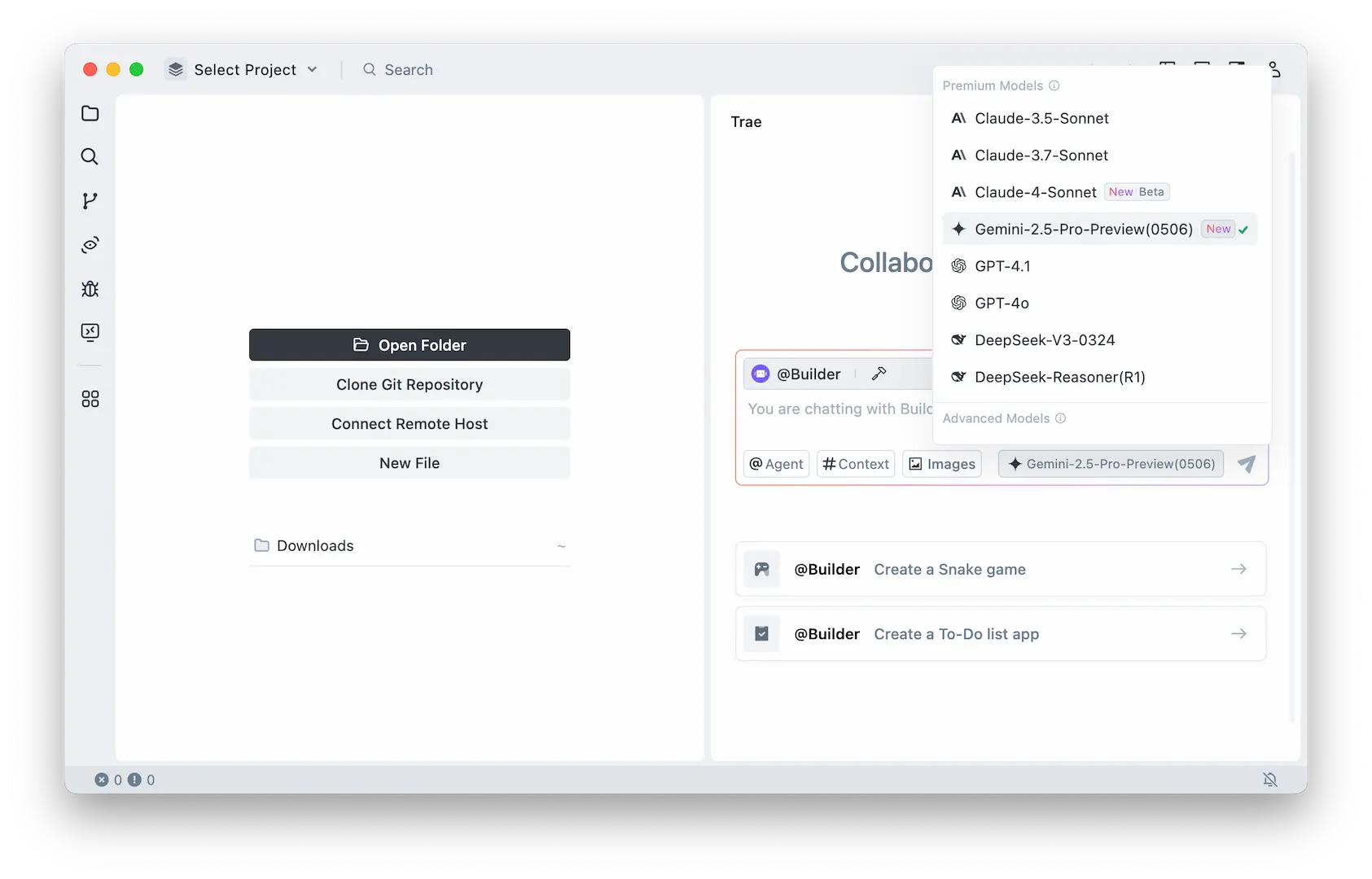Image resolution: width=1372 pixels, height=879 pixels.
Task: Click the @Agent button in chat
Action: coord(776,464)
